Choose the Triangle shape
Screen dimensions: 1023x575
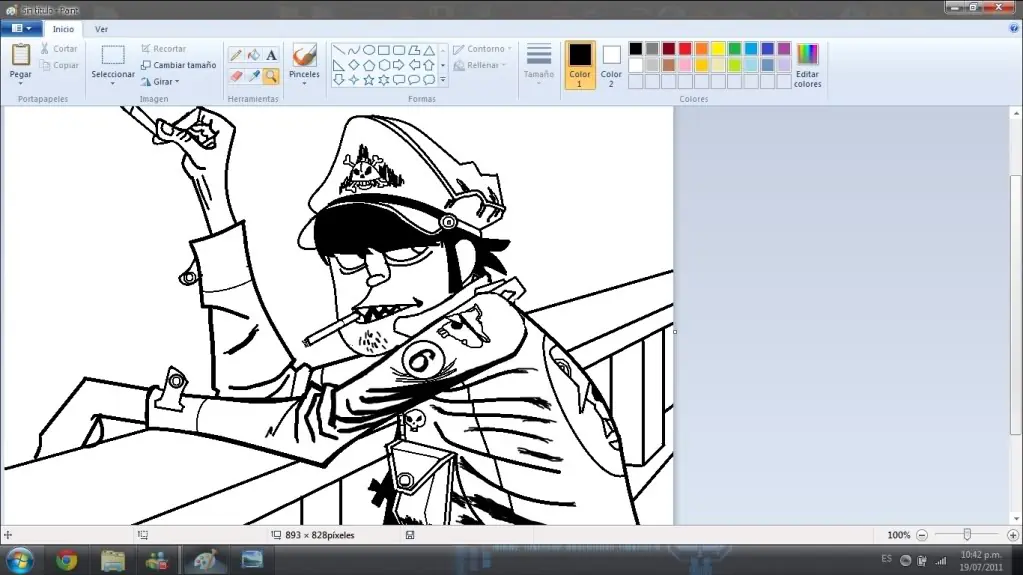coord(429,50)
